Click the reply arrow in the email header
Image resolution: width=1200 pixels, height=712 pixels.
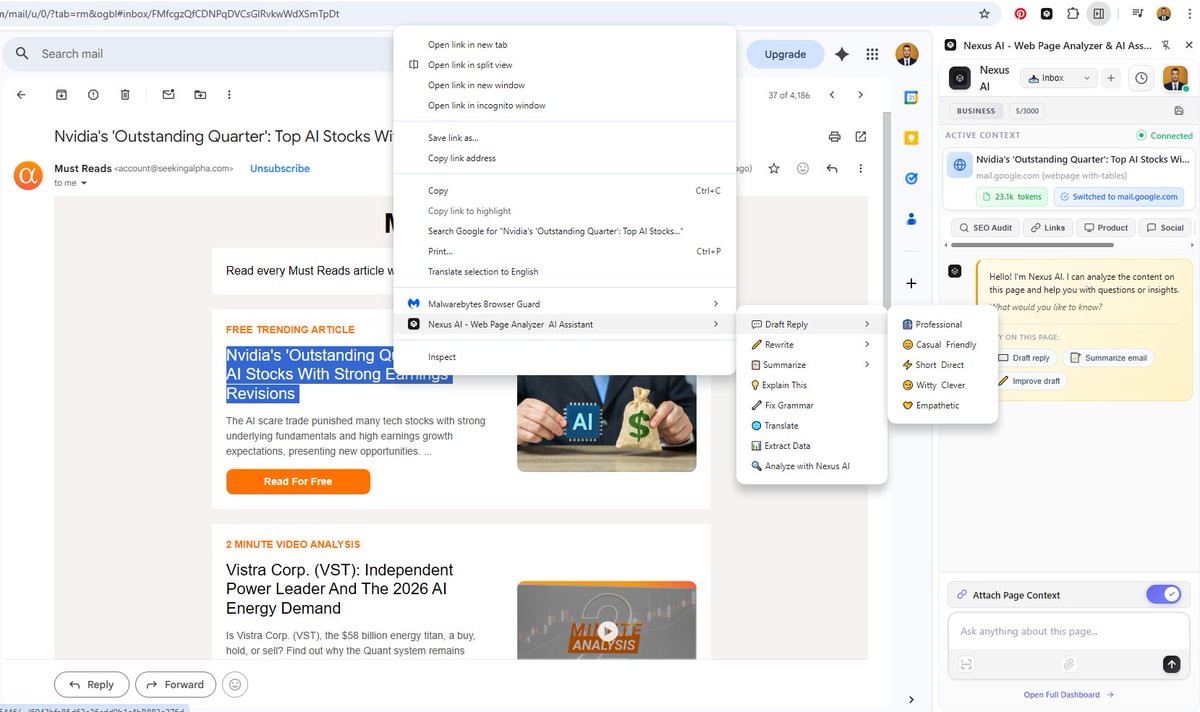[x=832, y=169]
